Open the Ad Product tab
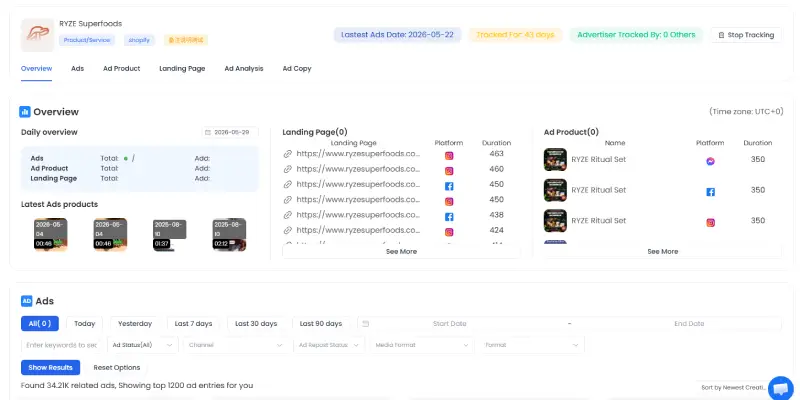Image resolution: width=800 pixels, height=400 pixels. [121, 68]
